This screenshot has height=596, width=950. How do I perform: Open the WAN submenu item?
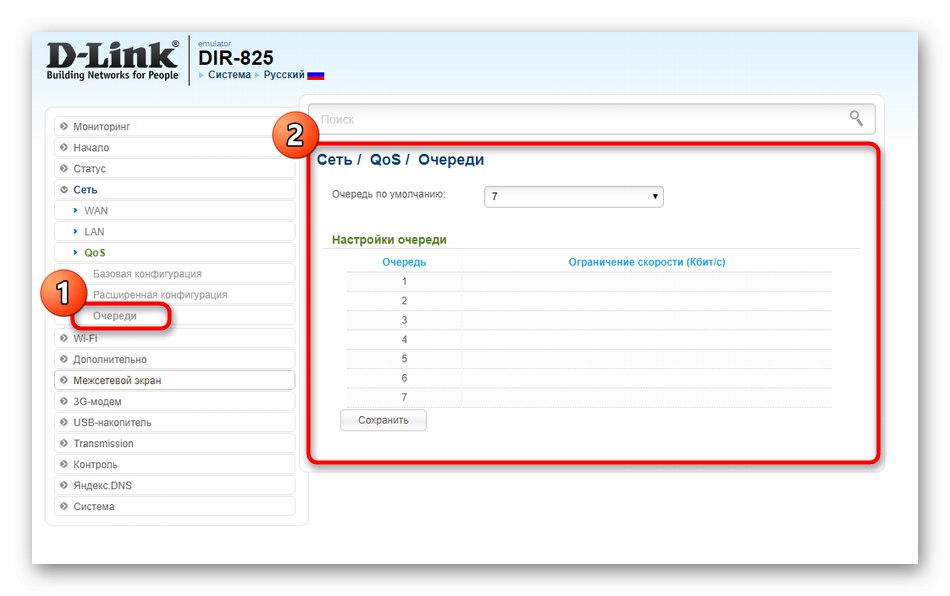tap(174, 210)
